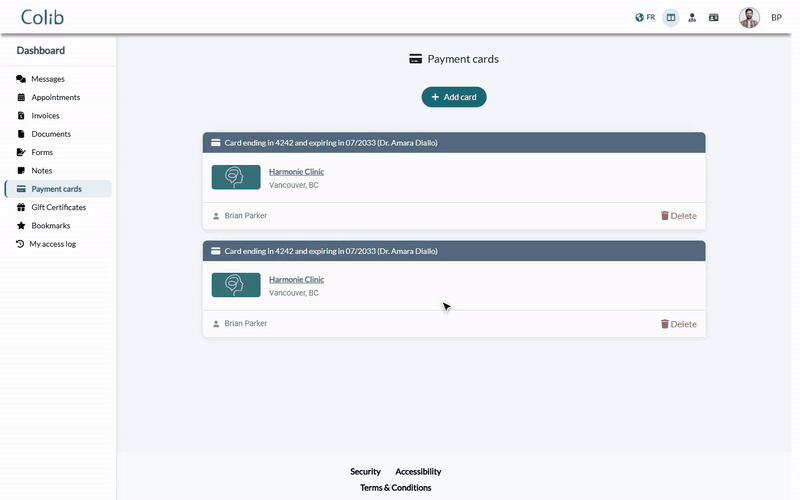Viewport: 800px width, 500px height.
Task: Open My access log in sidebar
Action: click(x=53, y=244)
